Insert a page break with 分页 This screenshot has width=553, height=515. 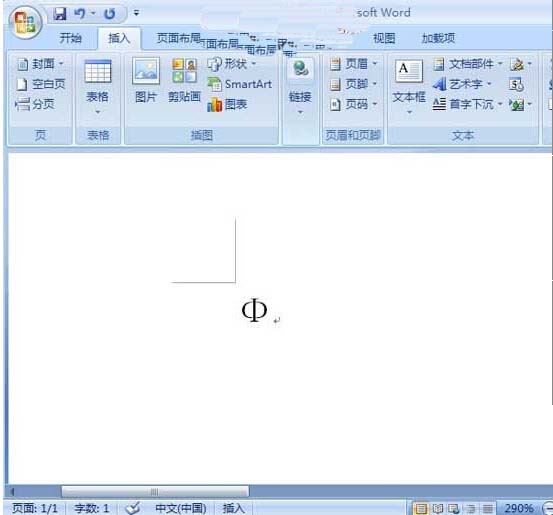(x=35, y=104)
